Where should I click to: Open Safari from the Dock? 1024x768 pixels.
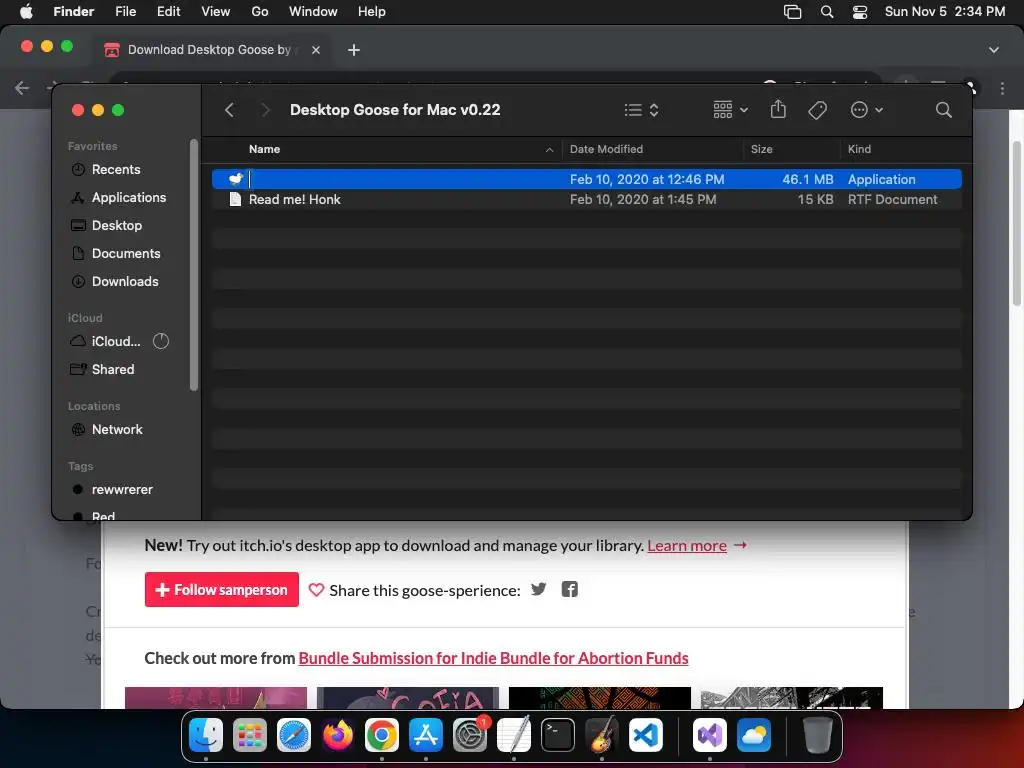(294, 735)
